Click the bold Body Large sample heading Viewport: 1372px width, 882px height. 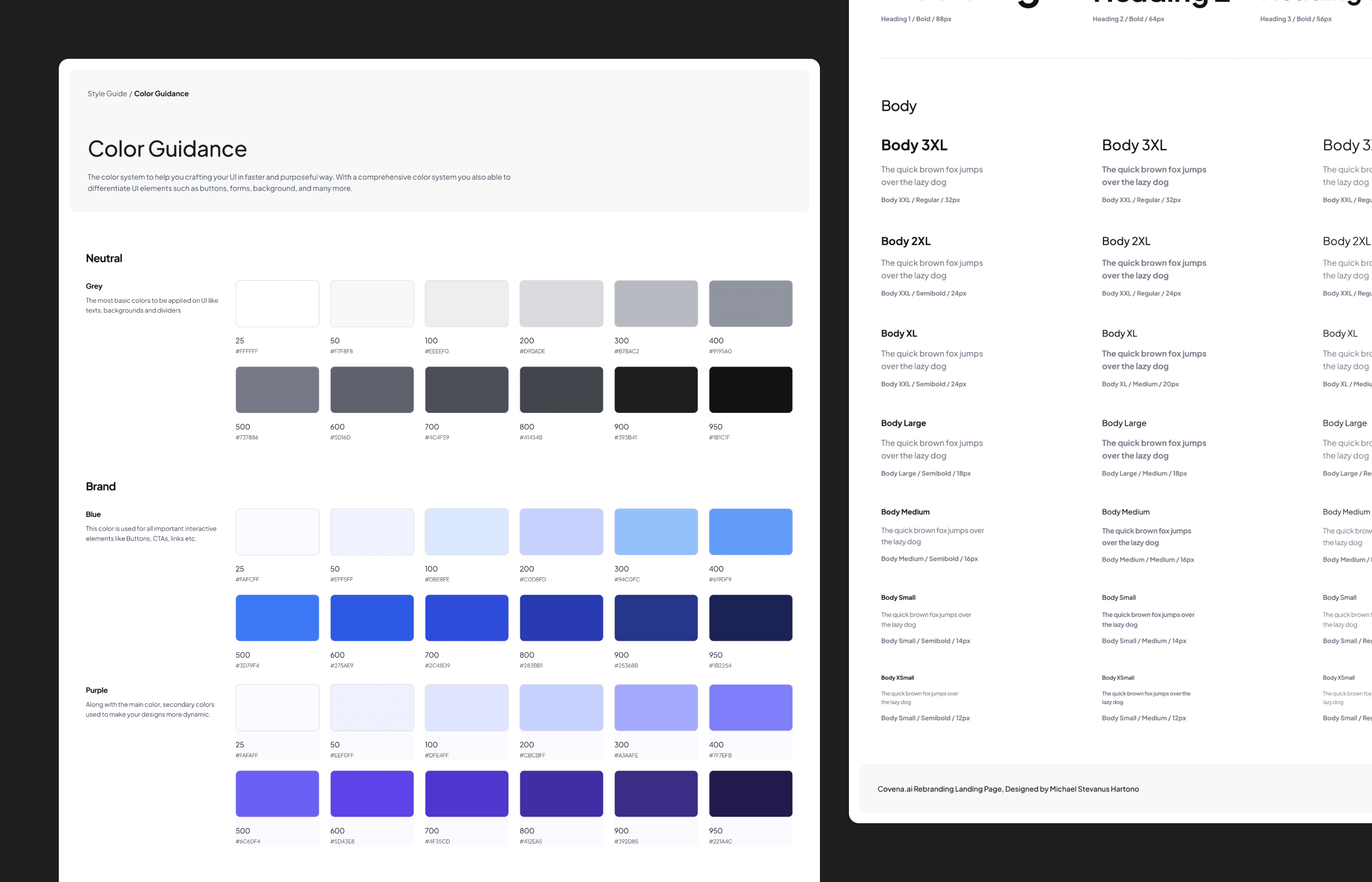904,423
